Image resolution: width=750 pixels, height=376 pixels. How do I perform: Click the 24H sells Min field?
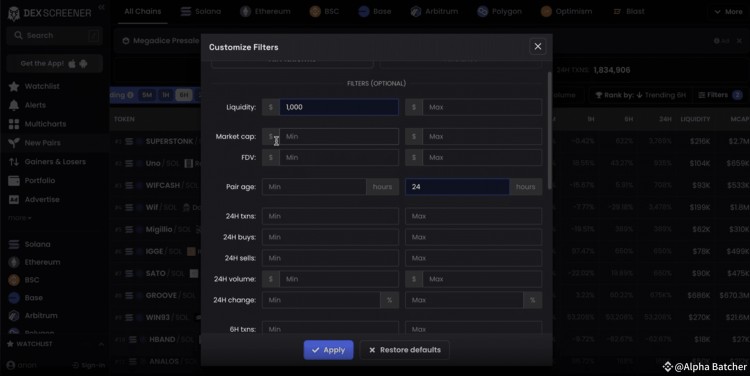[x=330, y=258]
